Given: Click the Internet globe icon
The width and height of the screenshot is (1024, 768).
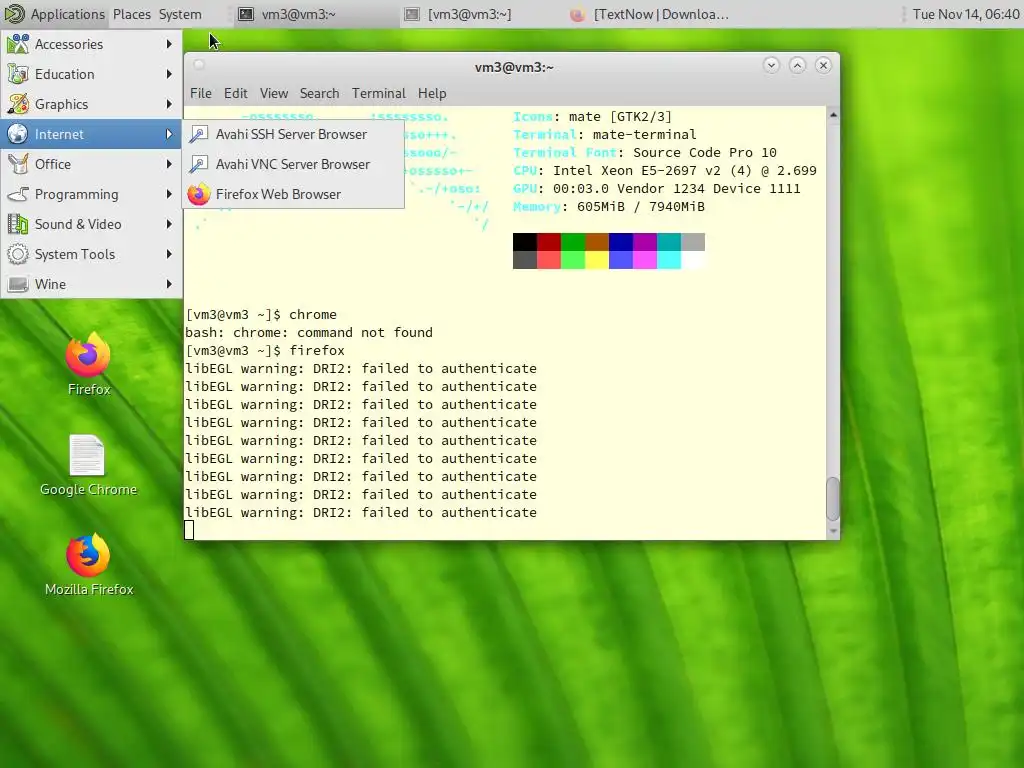Looking at the screenshot, I should pyautogui.click(x=18, y=134).
